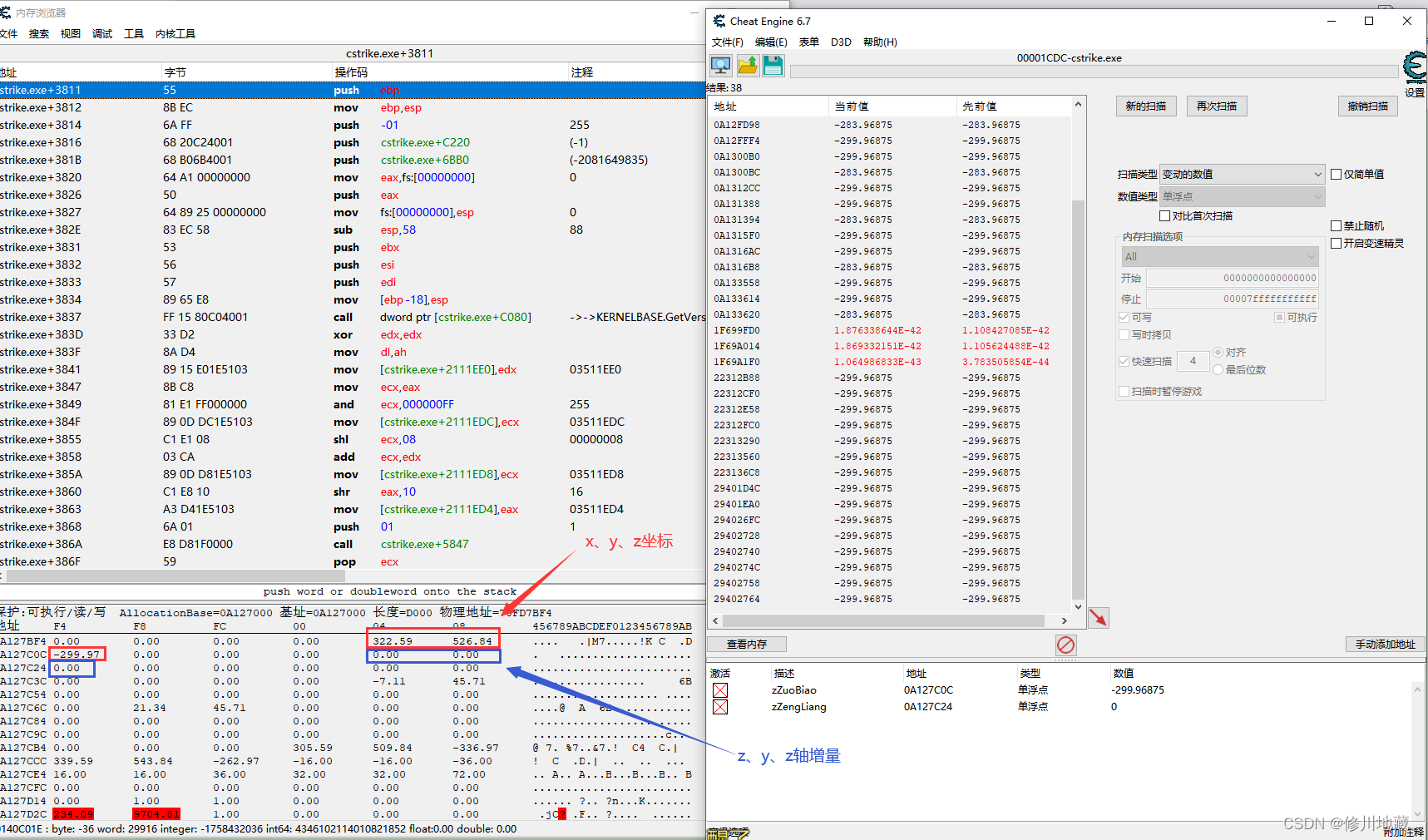Open Cheat Engine settings logo icon
1428x840 pixels.
[1415, 67]
